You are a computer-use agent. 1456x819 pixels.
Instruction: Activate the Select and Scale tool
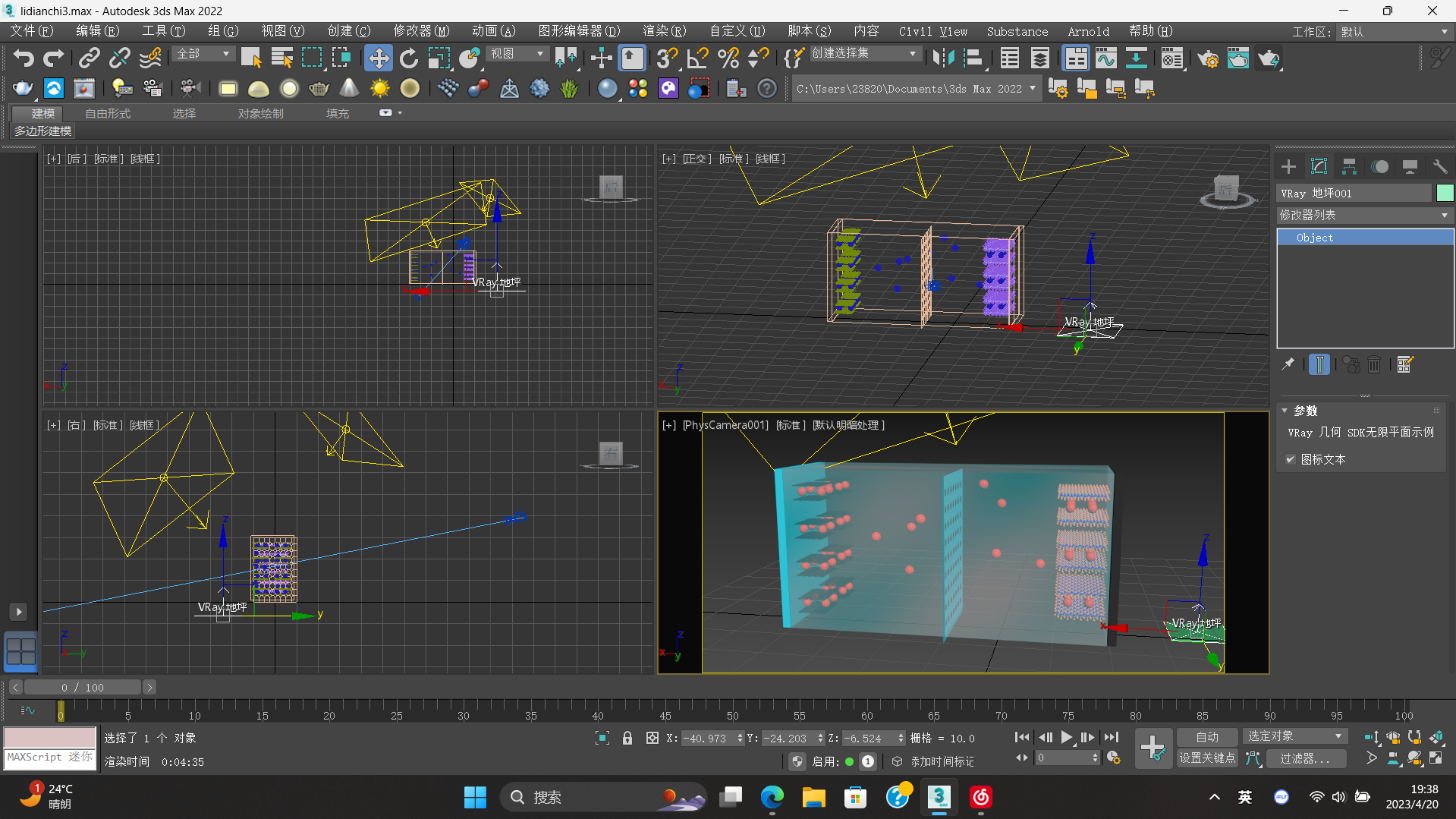pyautogui.click(x=439, y=58)
